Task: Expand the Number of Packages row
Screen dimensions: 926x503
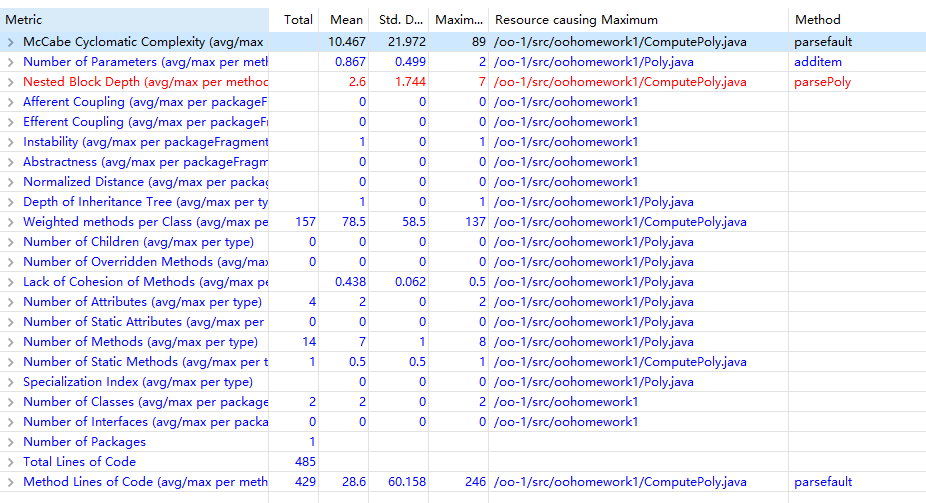Action: (10, 442)
